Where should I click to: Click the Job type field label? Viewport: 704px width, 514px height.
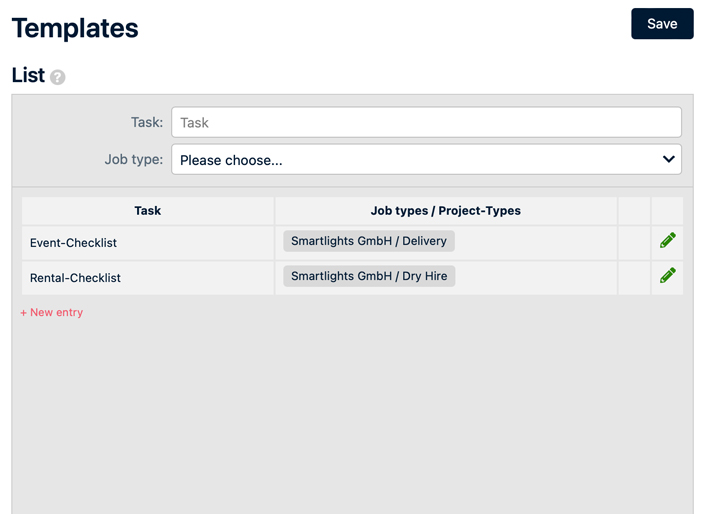133,159
